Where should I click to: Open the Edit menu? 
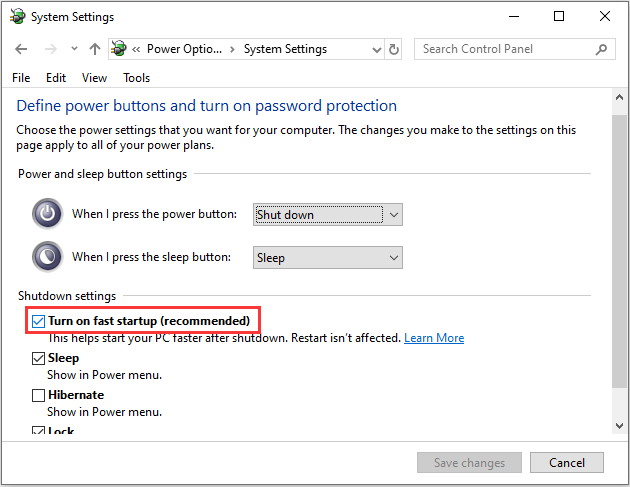coord(56,78)
